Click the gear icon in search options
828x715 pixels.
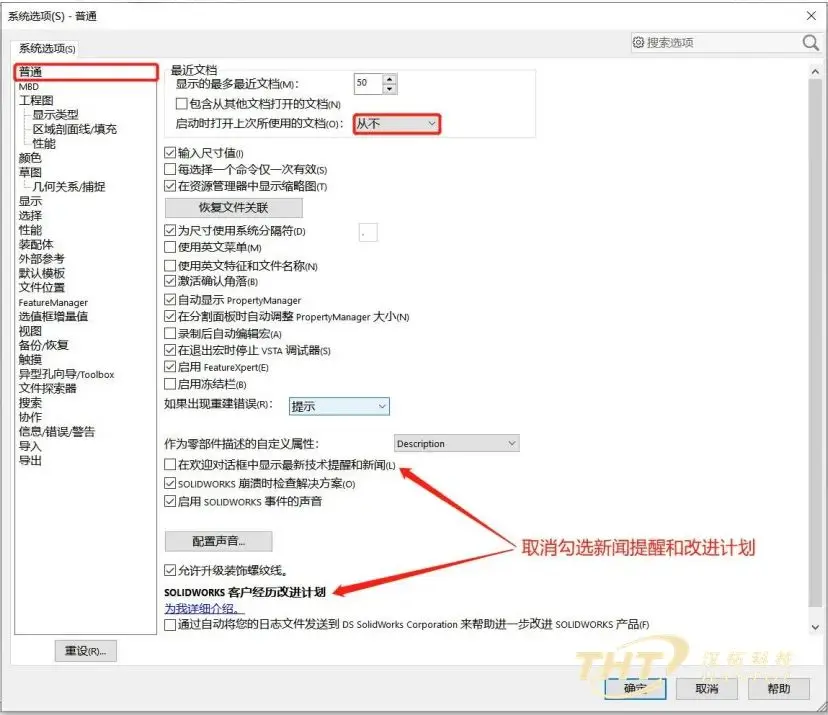(638, 42)
